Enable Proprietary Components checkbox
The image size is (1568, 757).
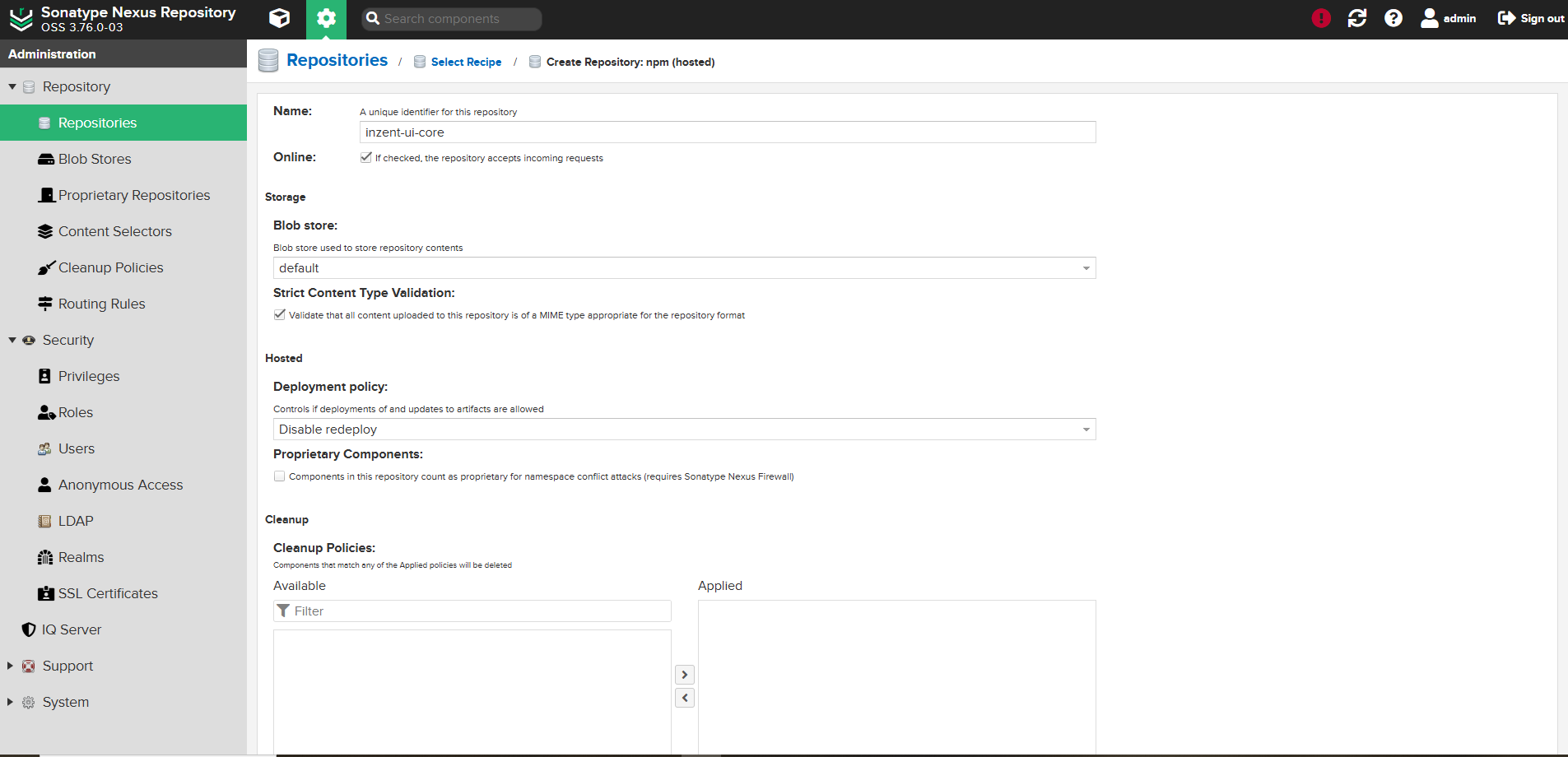[x=279, y=476]
